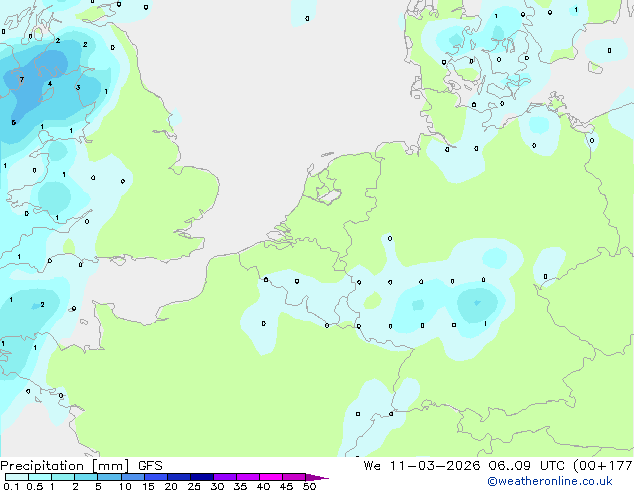Click the '0.1' legend scale label

pyautogui.click(x=11, y=486)
